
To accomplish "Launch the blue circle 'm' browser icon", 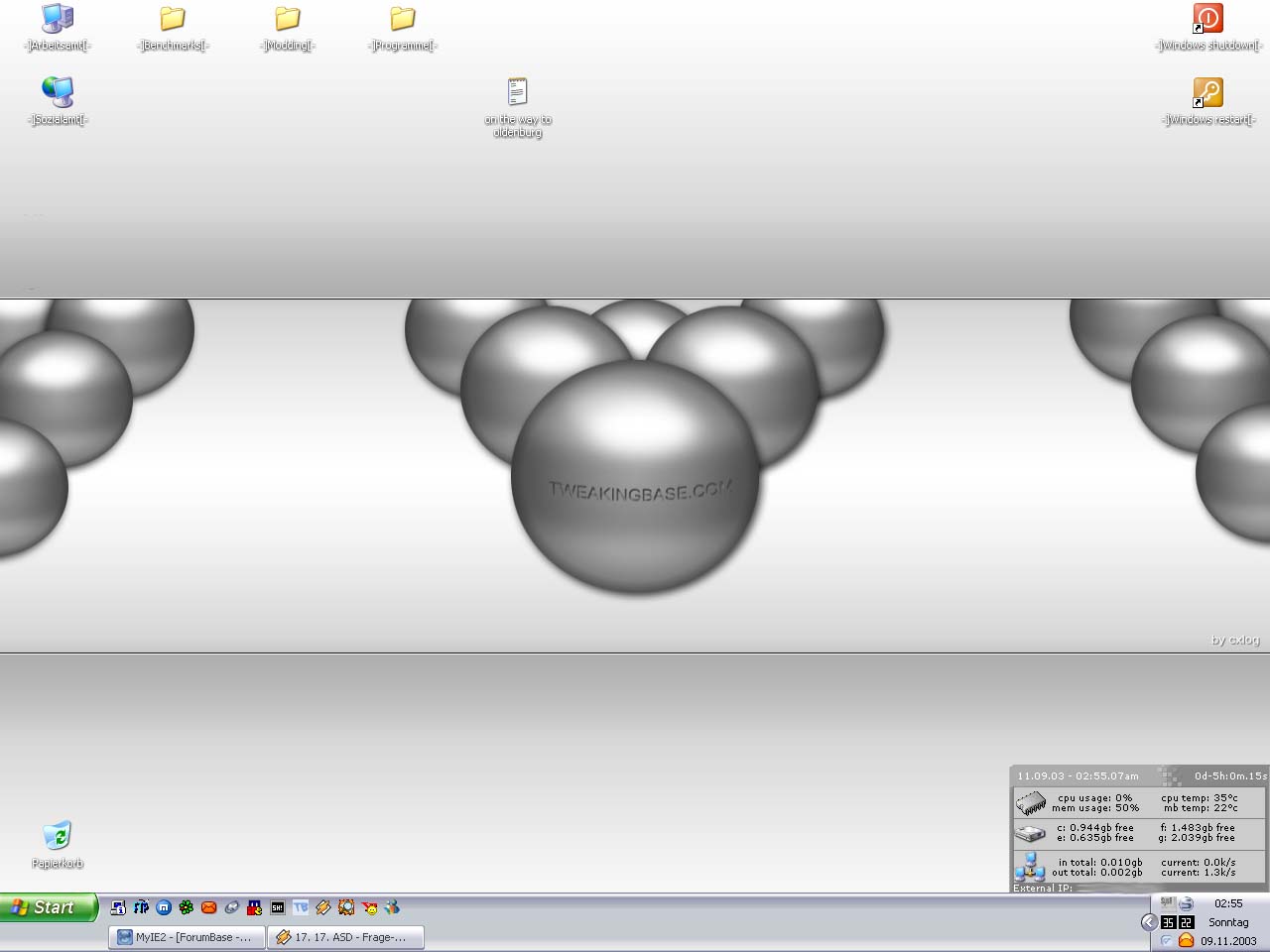I will click(x=164, y=907).
